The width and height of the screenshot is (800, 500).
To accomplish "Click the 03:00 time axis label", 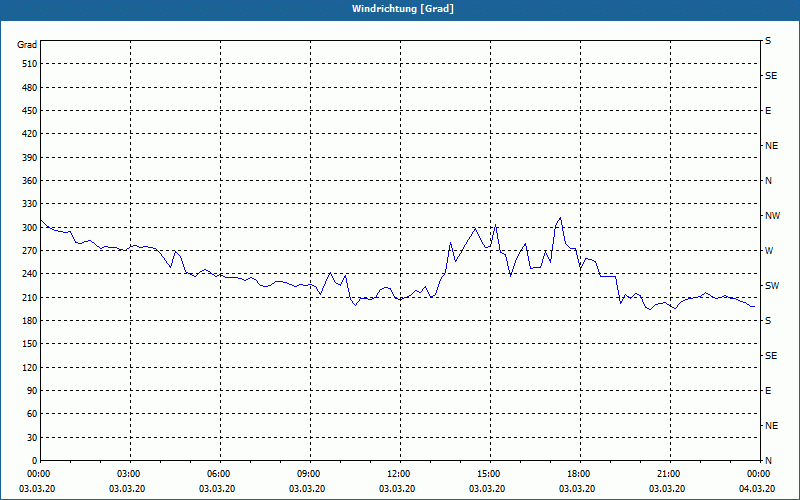I will tap(130, 474).
